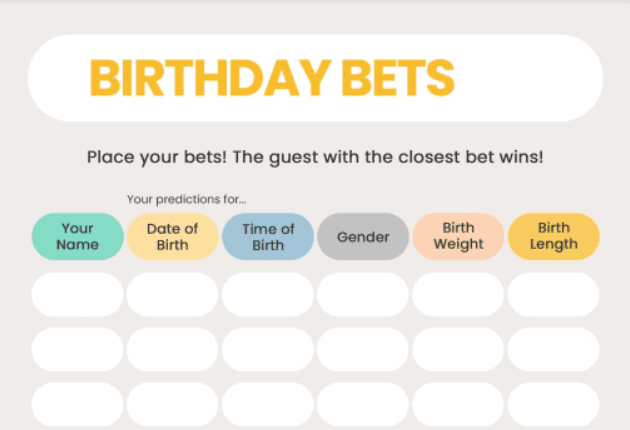
Task: Click second-row blank cell under Your Name
Action: (77, 349)
